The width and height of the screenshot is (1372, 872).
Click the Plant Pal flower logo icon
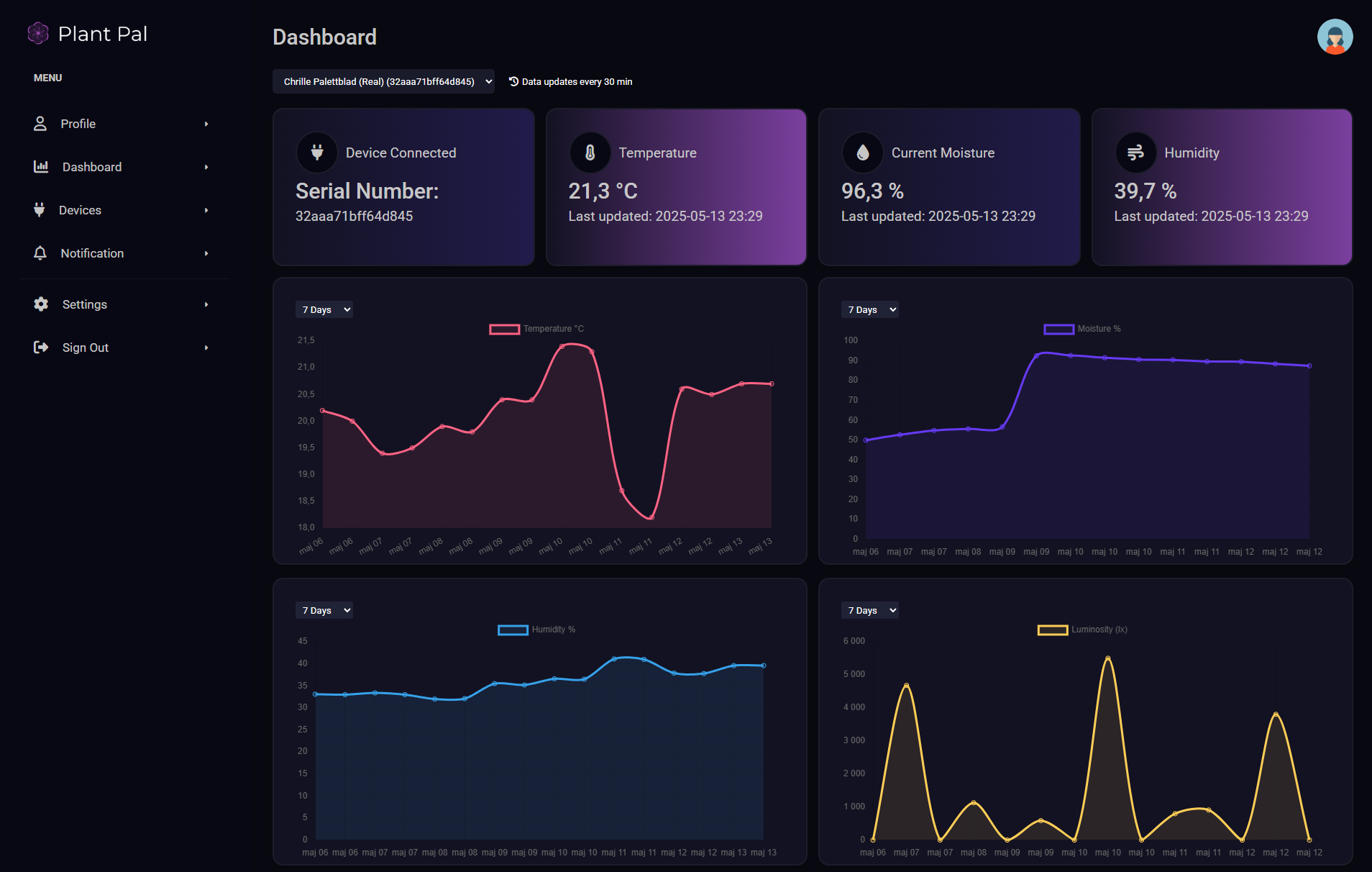(x=37, y=33)
